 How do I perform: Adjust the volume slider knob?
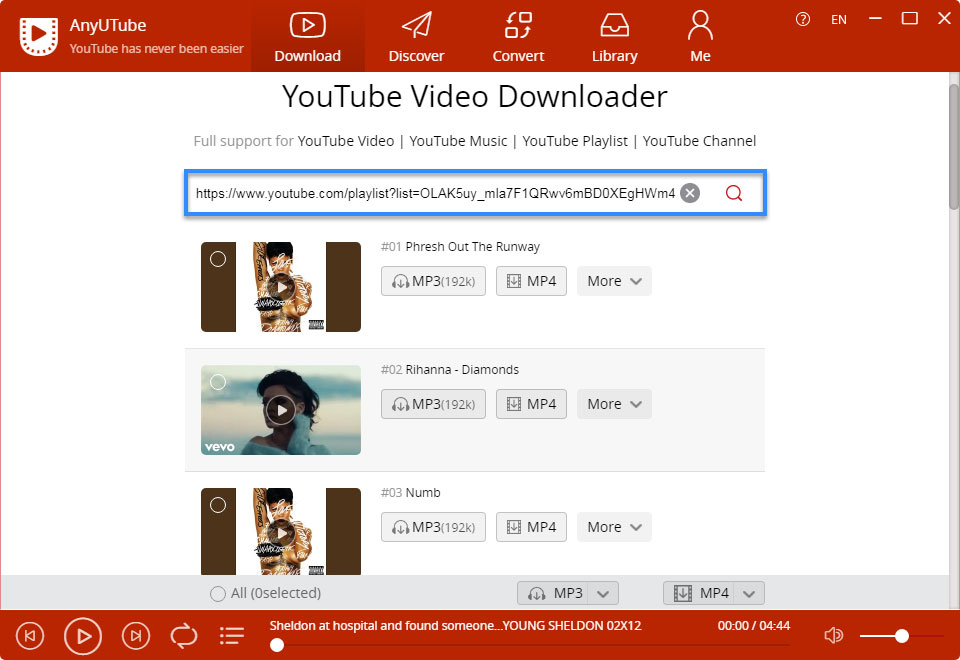901,636
